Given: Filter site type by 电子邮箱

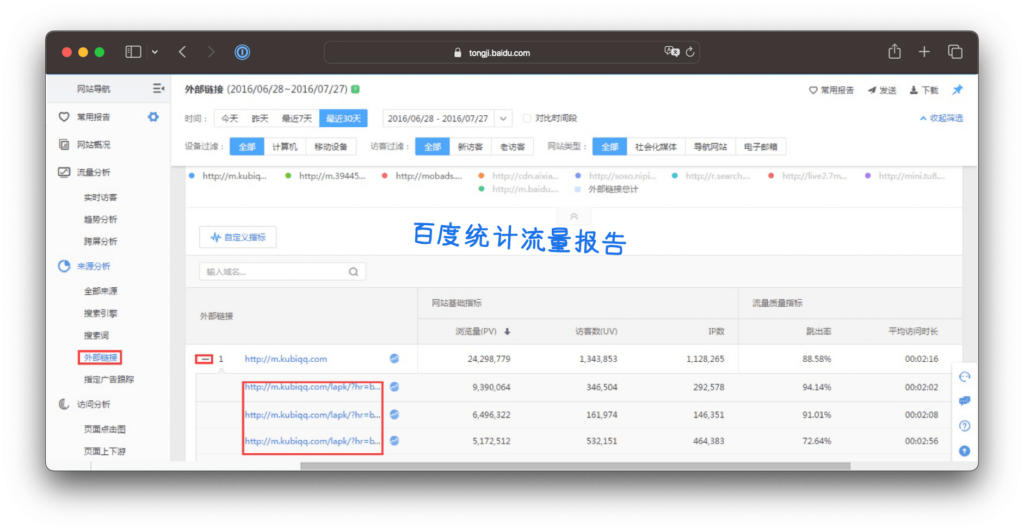Looking at the screenshot, I should click(x=761, y=147).
